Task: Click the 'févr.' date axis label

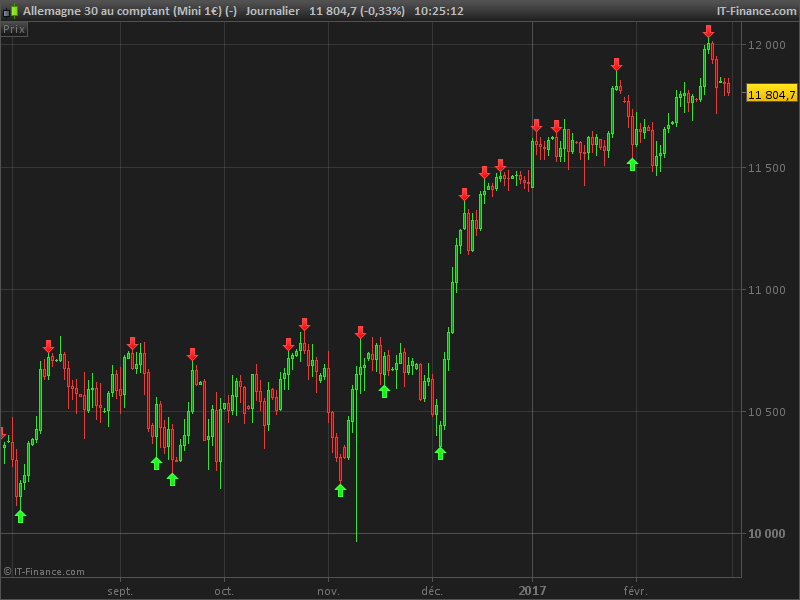Action: pos(635,591)
